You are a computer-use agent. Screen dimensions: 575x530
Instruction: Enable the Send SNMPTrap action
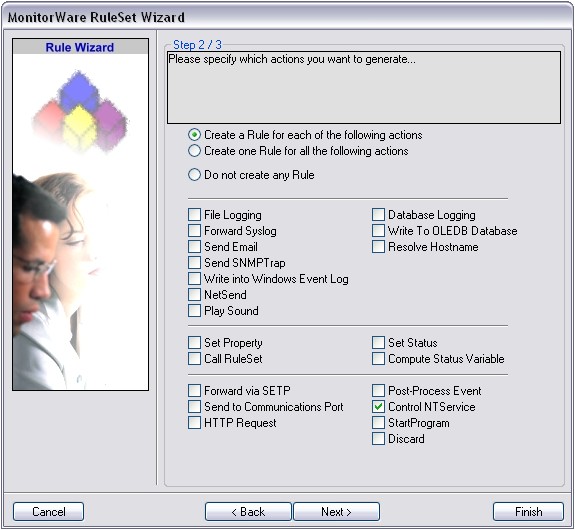(194, 263)
